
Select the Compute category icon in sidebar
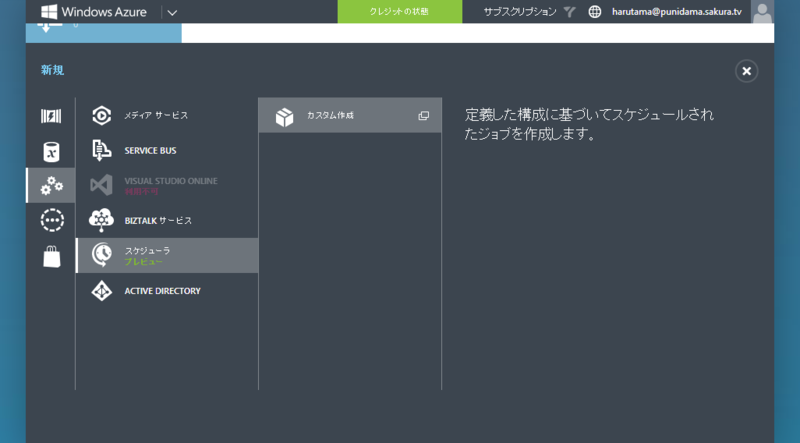point(51,116)
